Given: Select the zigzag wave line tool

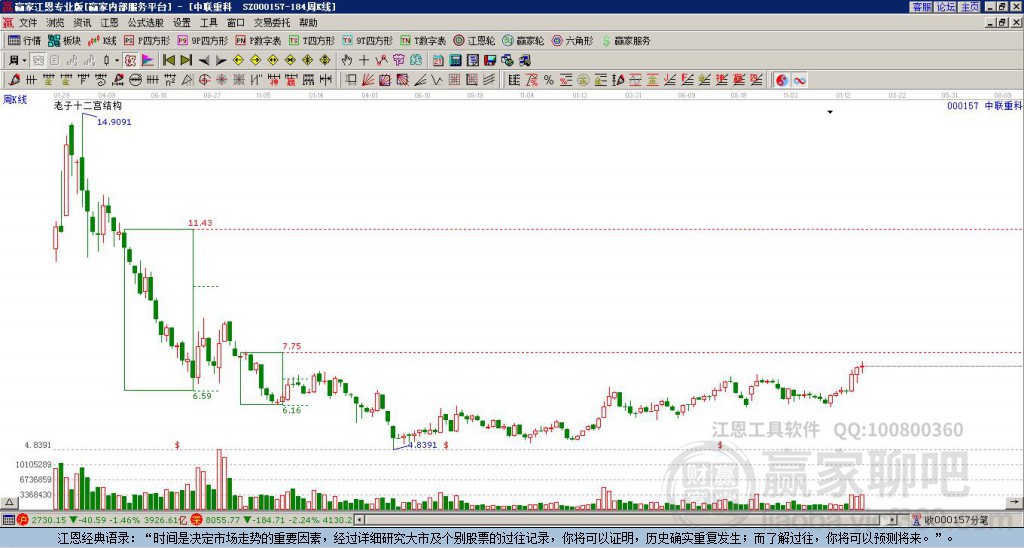Looking at the screenshot, I should [x=436, y=80].
